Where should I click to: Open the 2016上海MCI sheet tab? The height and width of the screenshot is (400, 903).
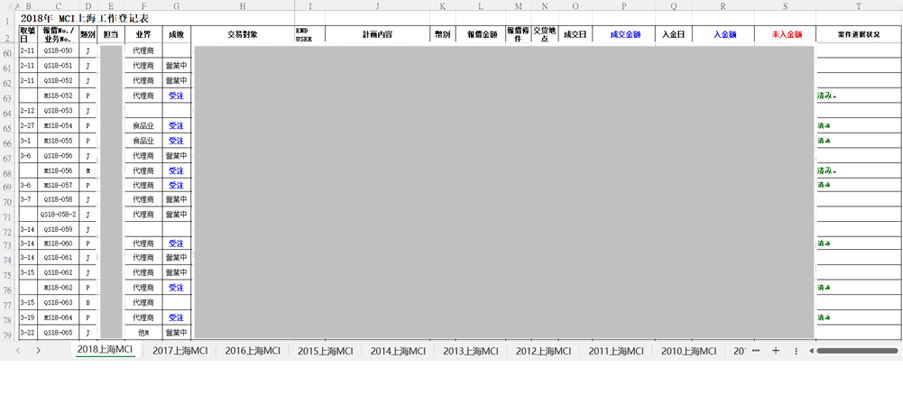coord(253,351)
